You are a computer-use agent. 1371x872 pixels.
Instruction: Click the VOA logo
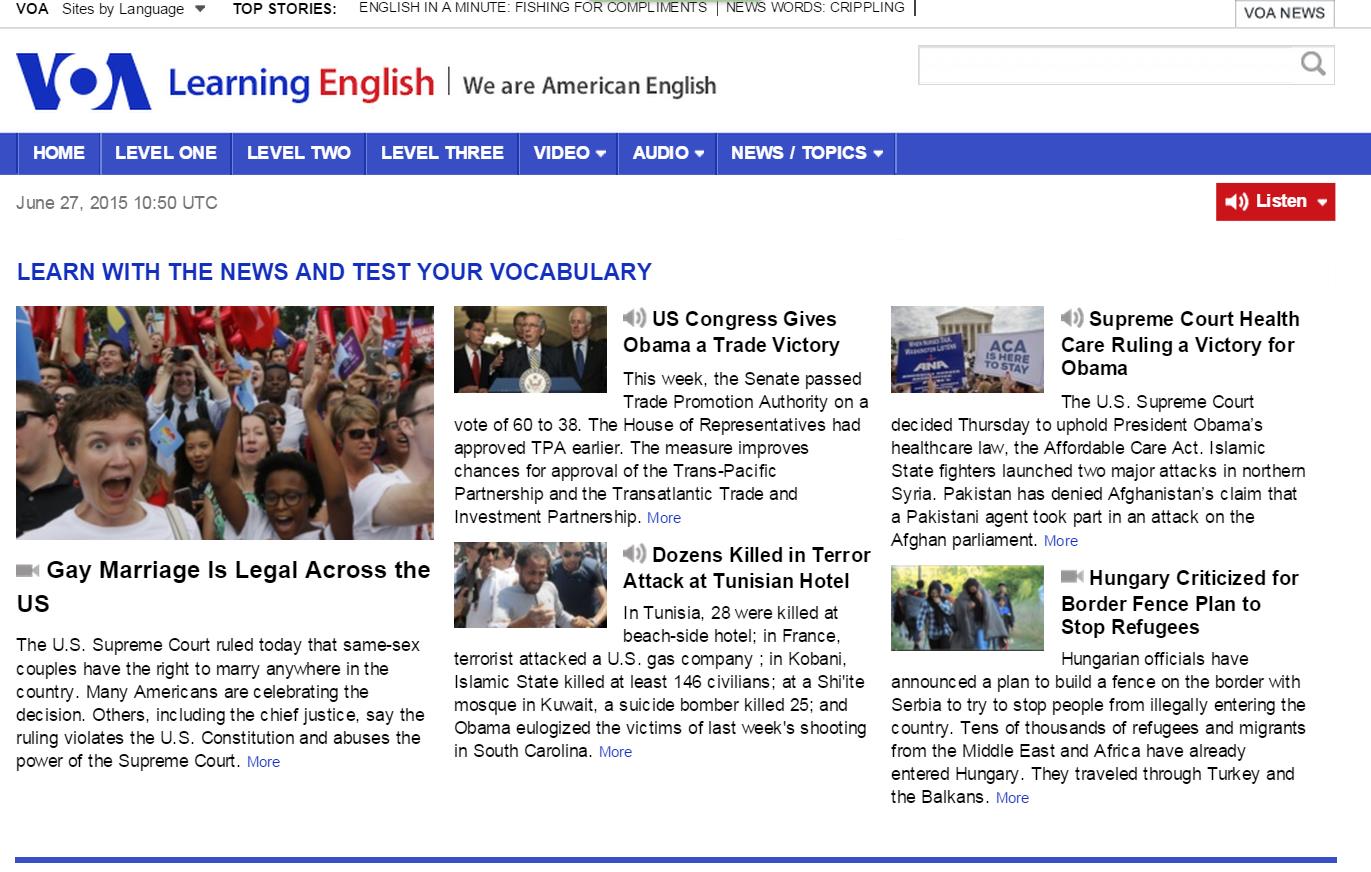tap(84, 81)
